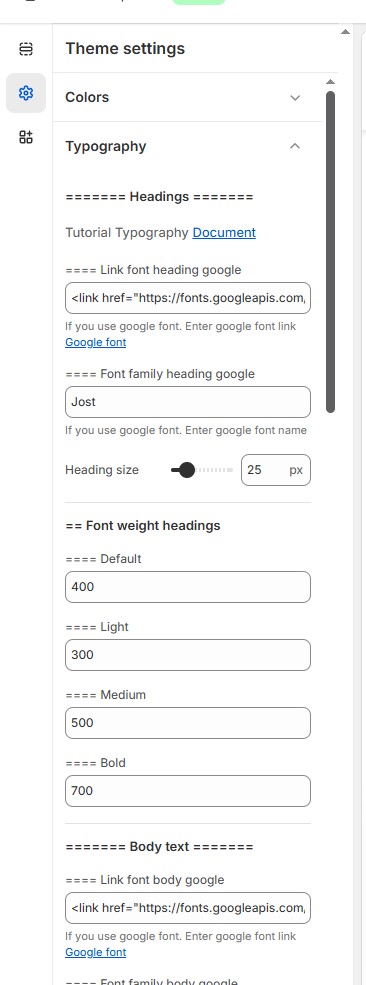Viewport: 366px width, 985px height.
Task: Select the Theme settings gear icon
Action: pyautogui.click(x=26, y=93)
